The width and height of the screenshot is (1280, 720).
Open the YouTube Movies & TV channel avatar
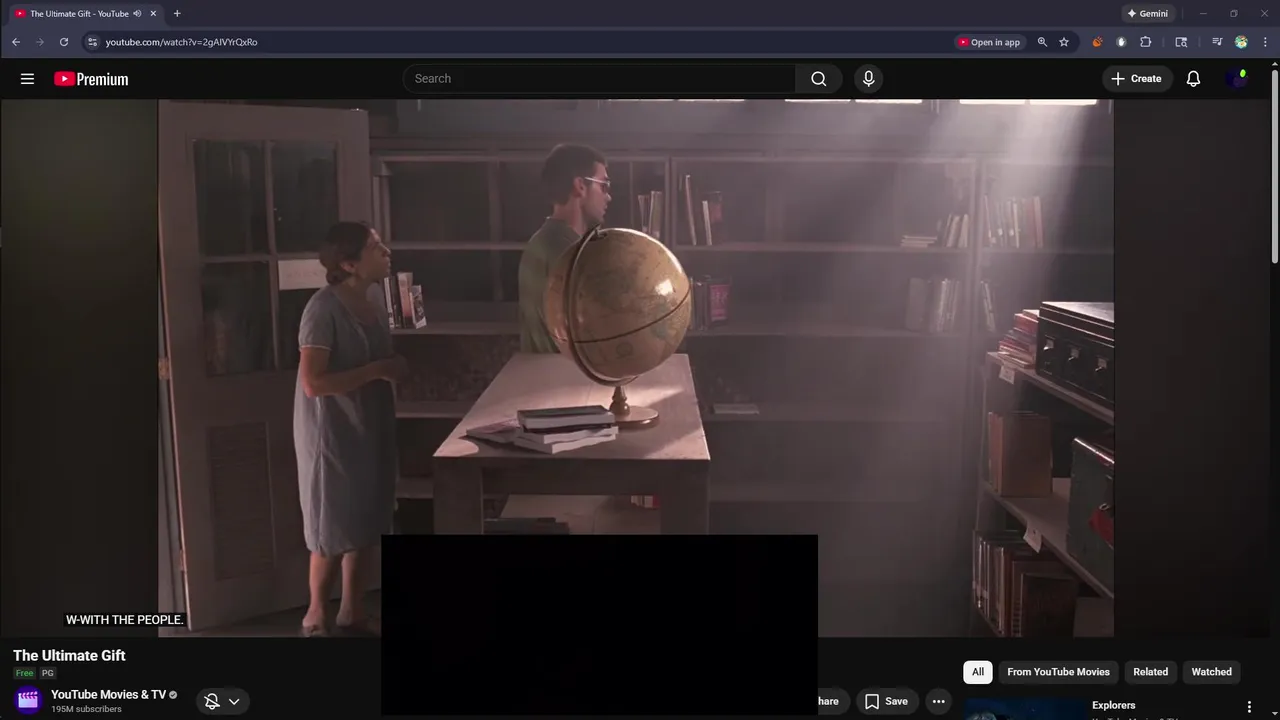pos(28,700)
